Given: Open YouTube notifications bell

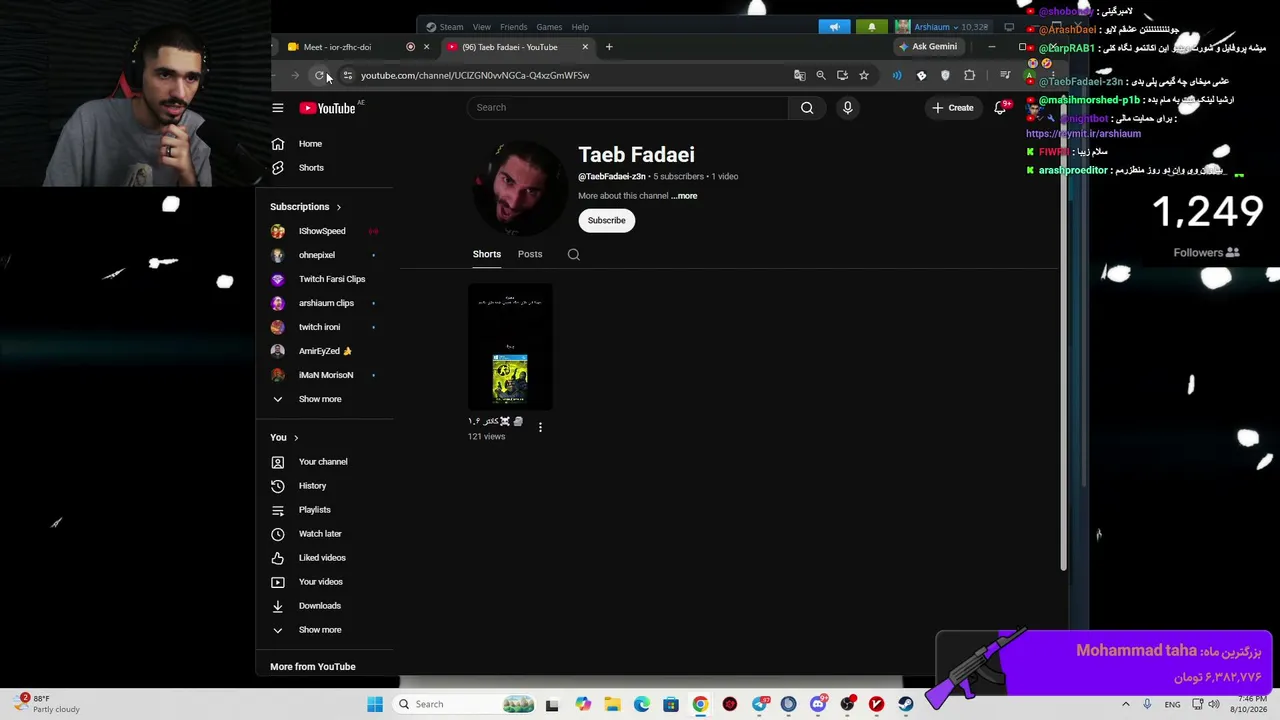Looking at the screenshot, I should (x=1000, y=107).
